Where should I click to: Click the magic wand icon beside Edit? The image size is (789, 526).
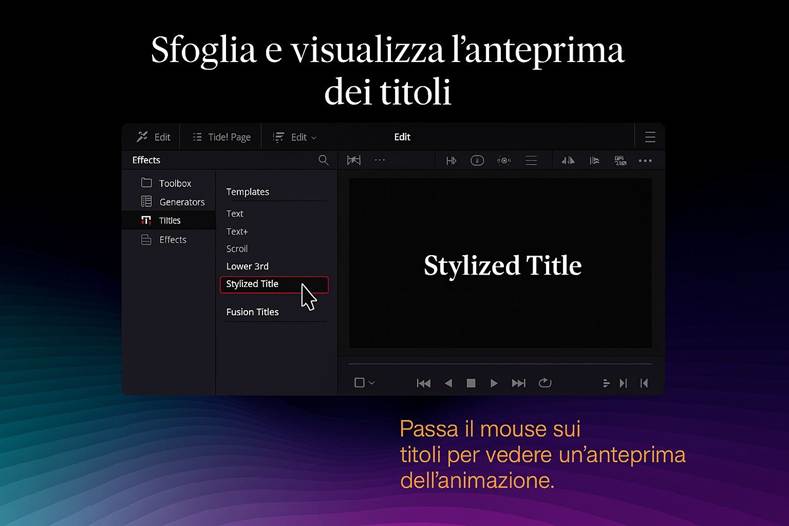[142, 136]
